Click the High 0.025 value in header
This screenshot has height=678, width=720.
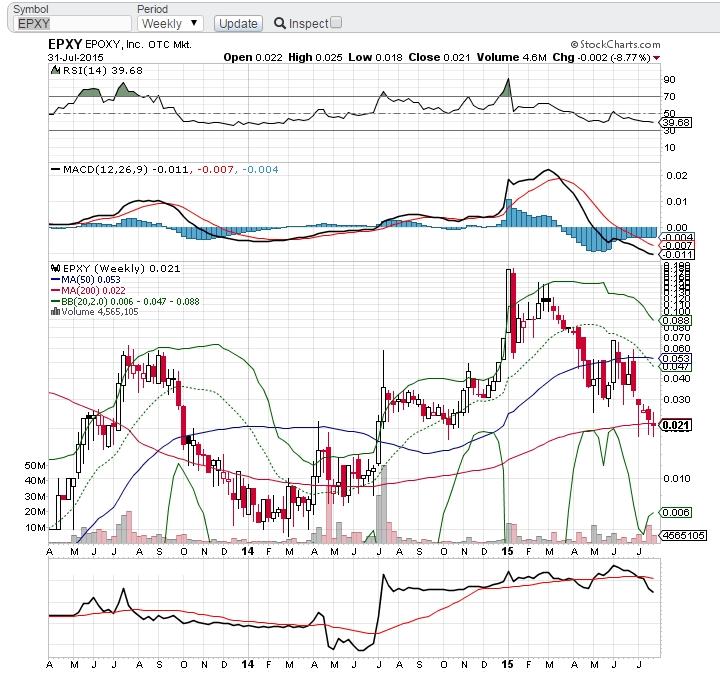point(315,57)
